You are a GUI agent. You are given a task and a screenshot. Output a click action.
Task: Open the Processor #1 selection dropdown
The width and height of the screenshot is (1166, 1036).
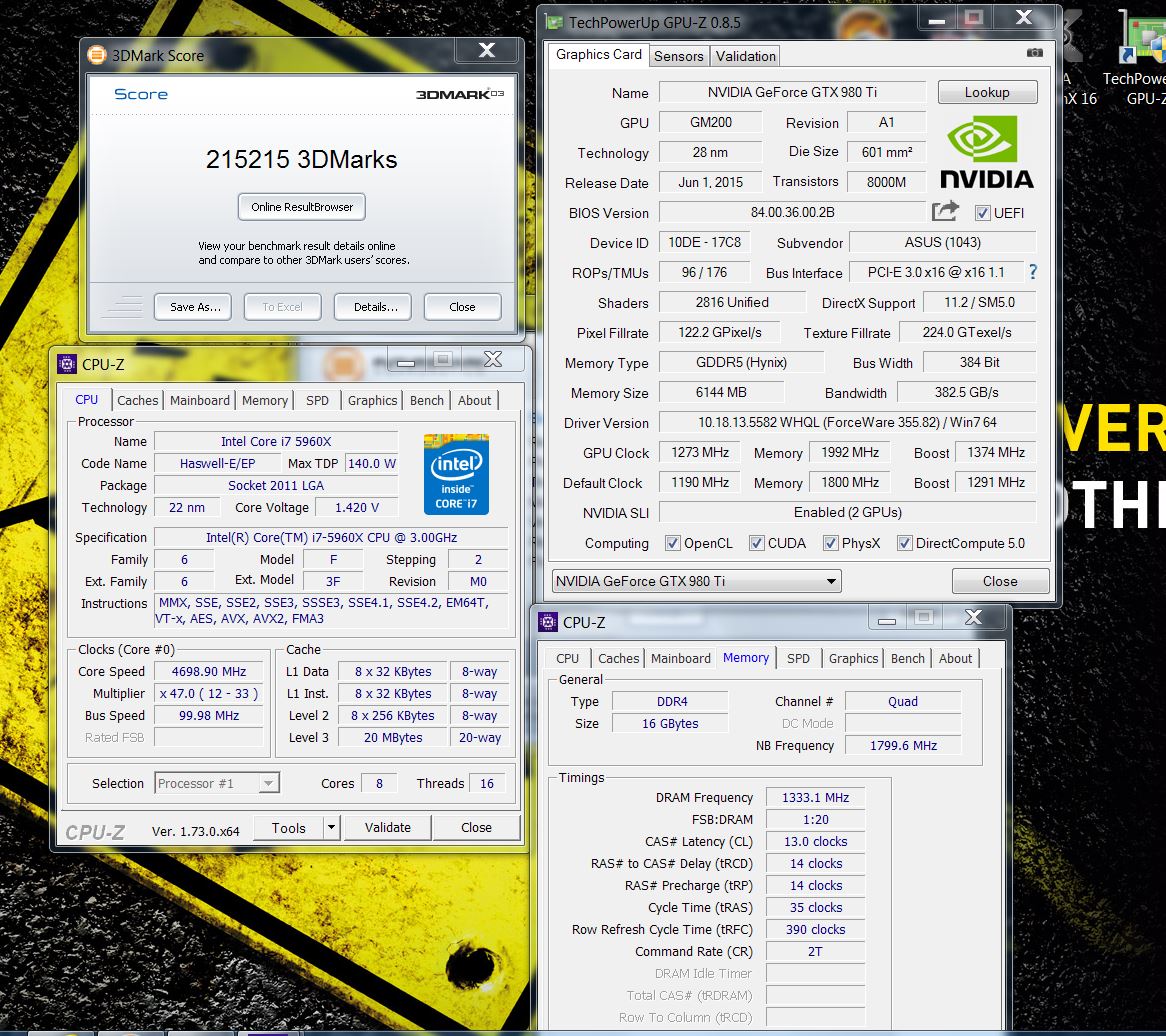pyautogui.click(x=217, y=783)
